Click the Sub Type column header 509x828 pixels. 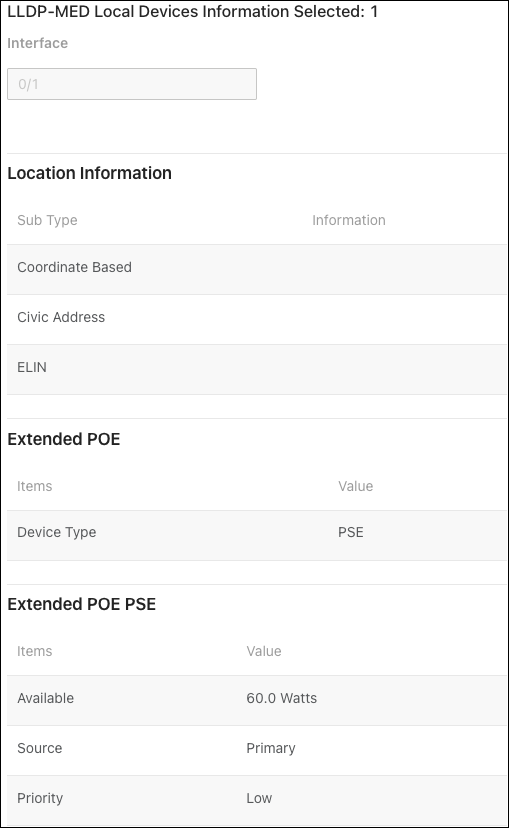click(48, 220)
